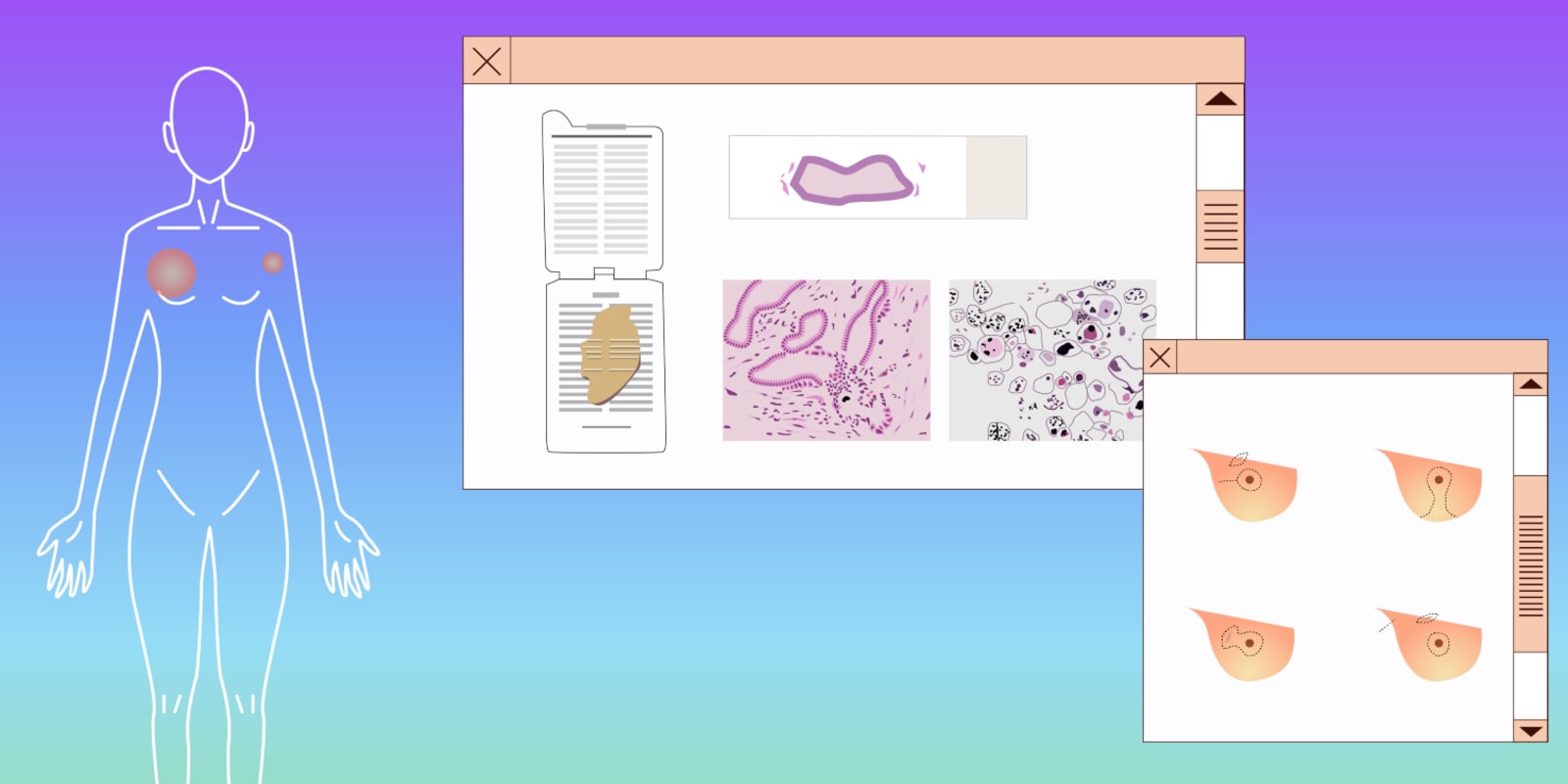Close the large pathology window
This screenshot has height=784, width=1568.
(x=486, y=61)
